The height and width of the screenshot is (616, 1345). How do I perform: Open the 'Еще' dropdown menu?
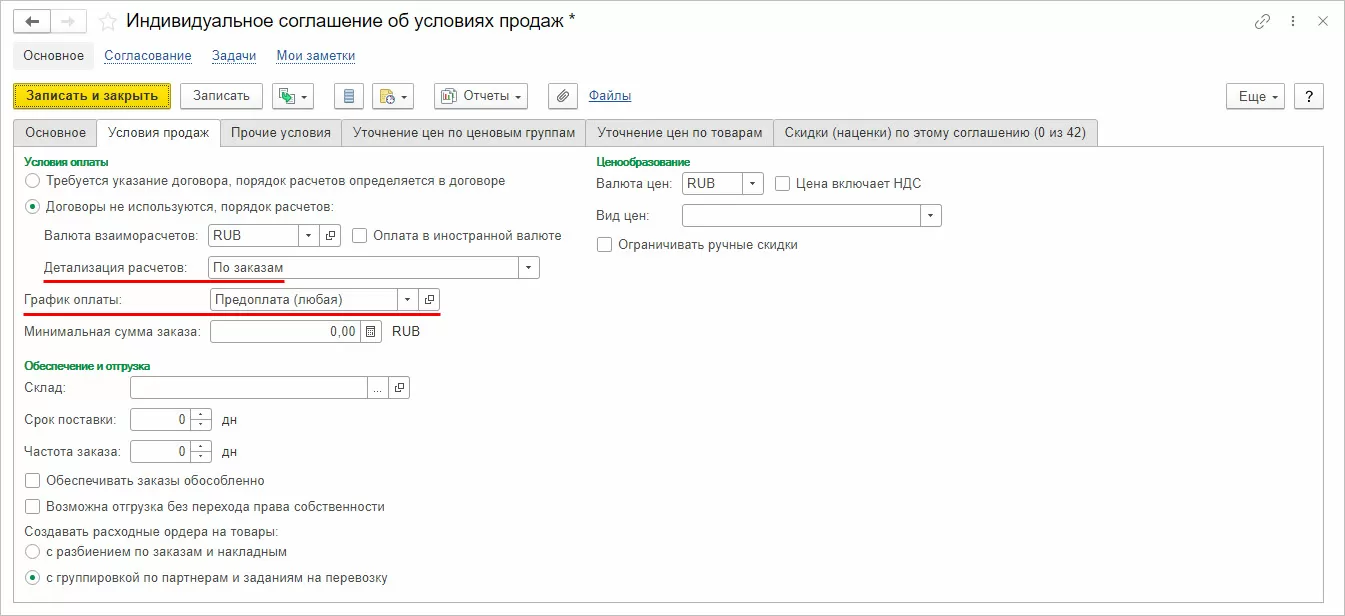click(x=1255, y=96)
